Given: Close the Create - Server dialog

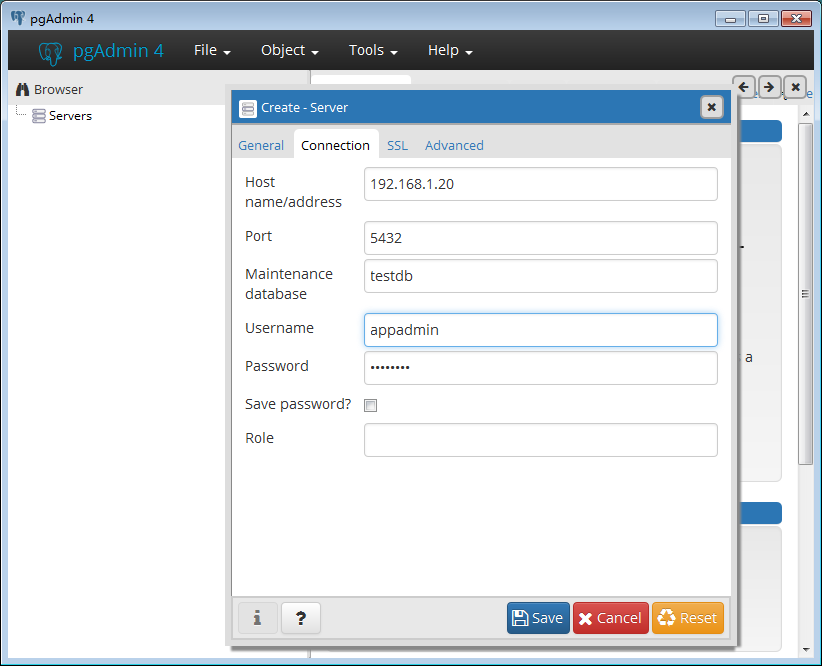Looking at the screenshot, I should tap(711, 107).
